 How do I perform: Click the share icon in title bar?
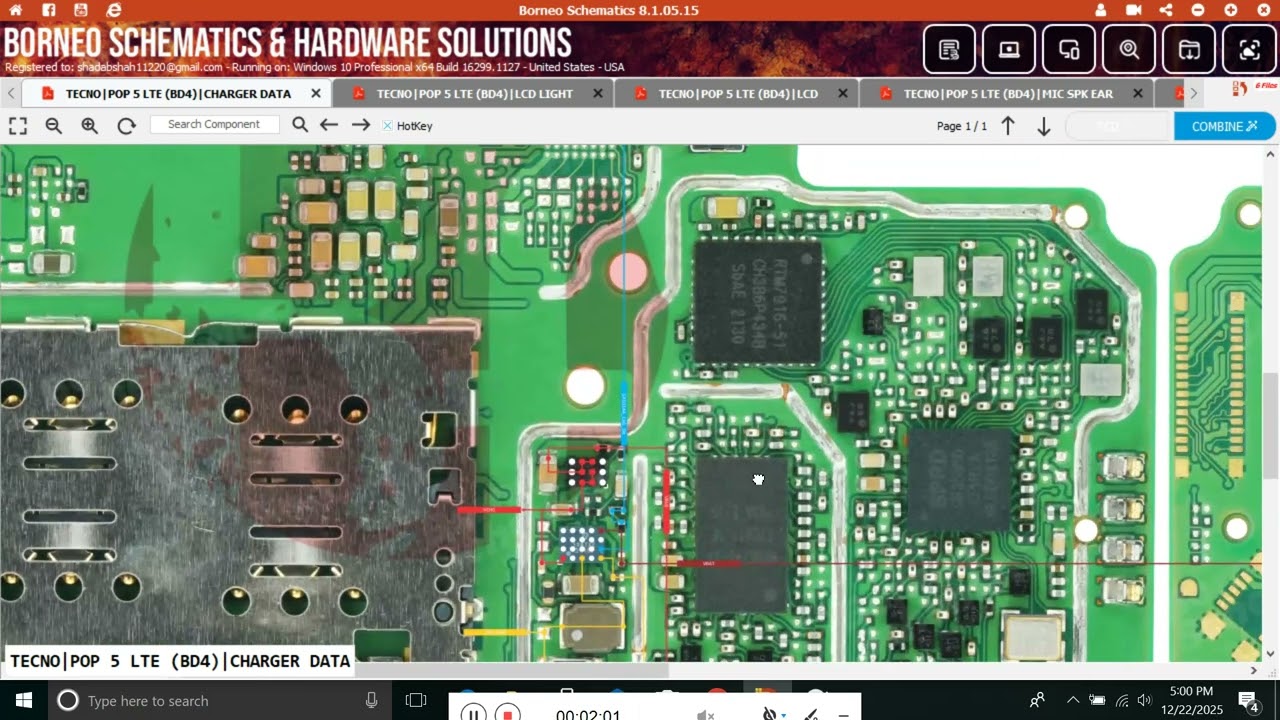coord(1166,10)
